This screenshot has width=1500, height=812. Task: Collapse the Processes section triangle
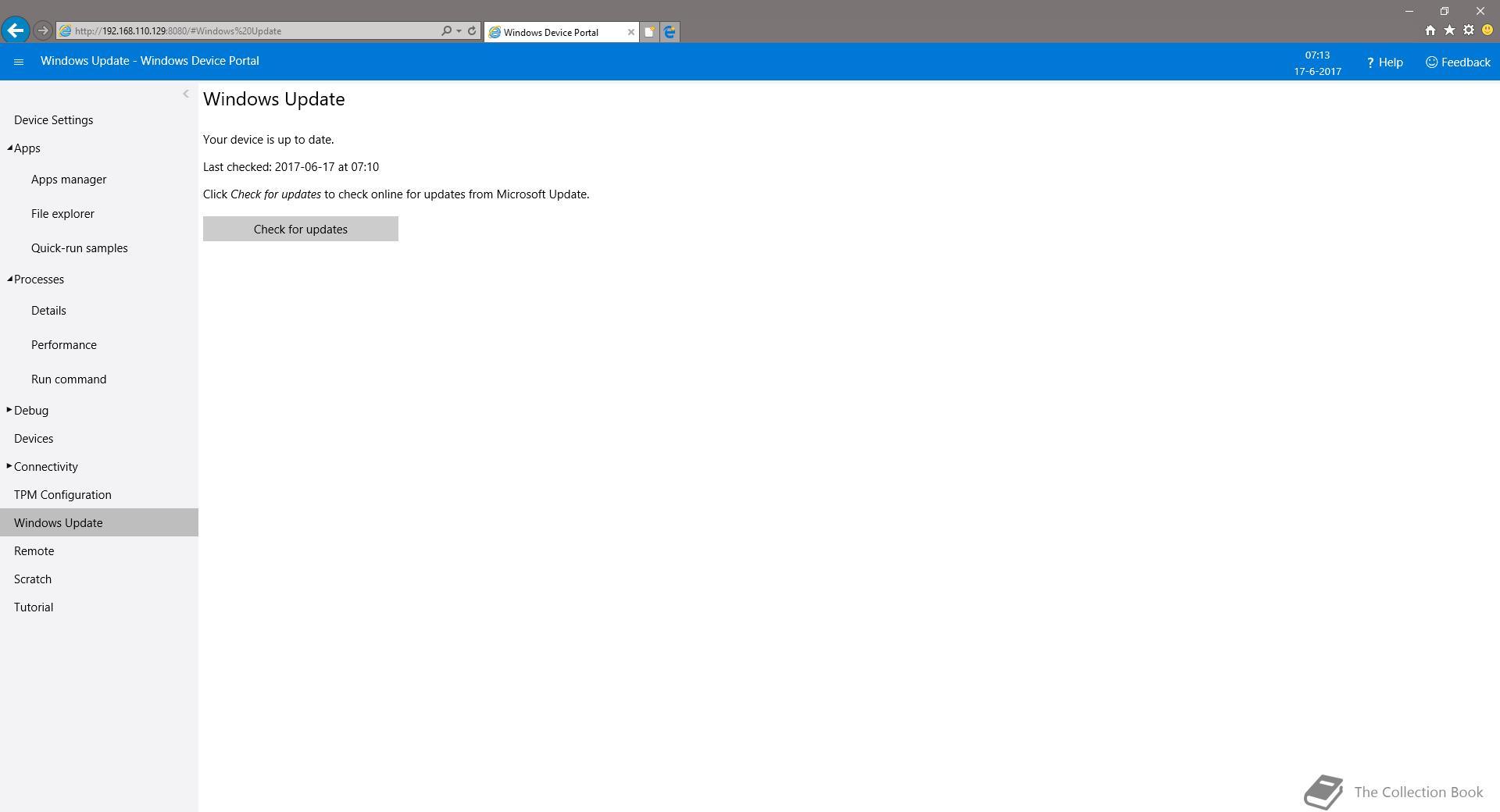pyautogui.click(x=9, y=279)
